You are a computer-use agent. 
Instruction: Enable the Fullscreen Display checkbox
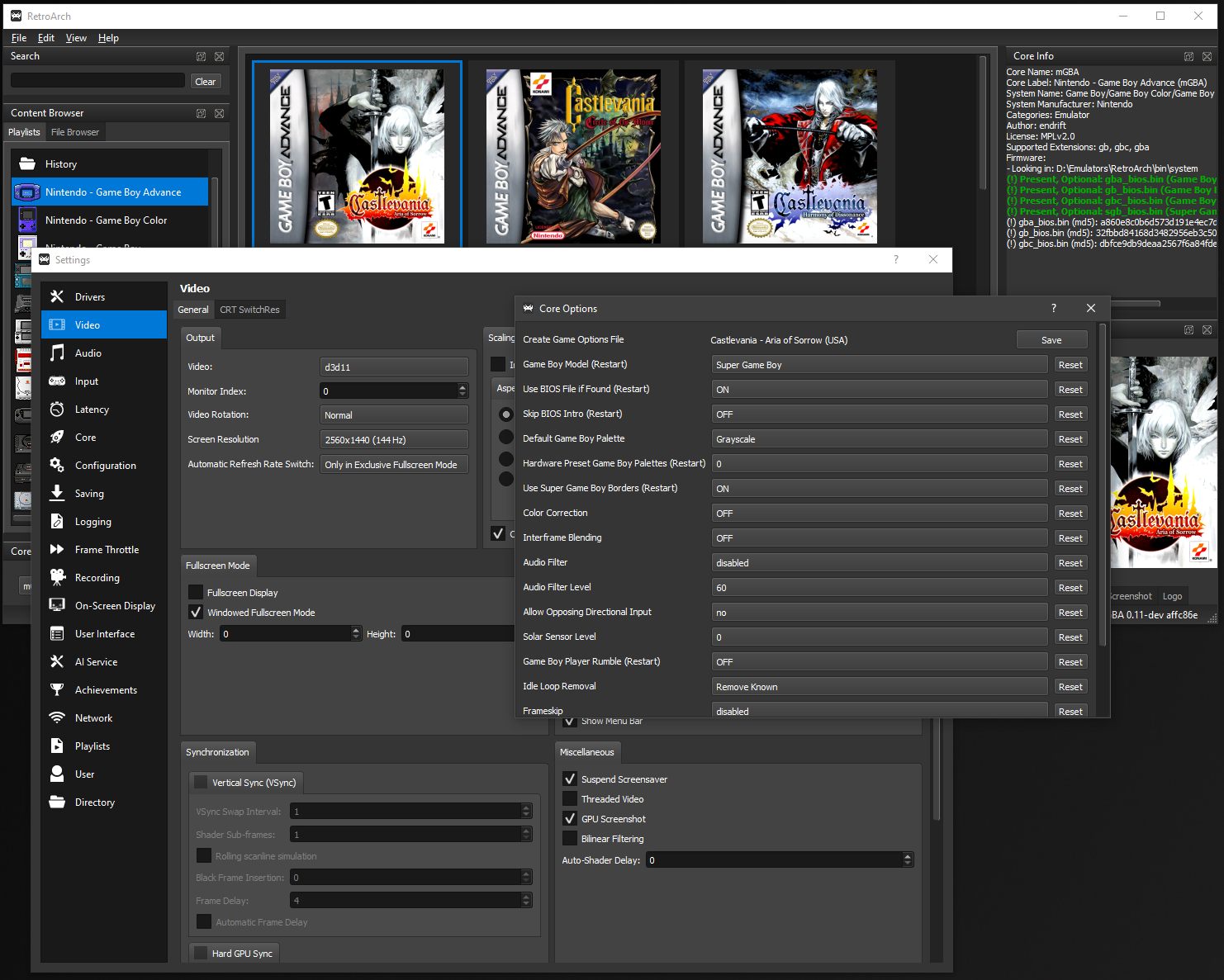tap(196, 592)
